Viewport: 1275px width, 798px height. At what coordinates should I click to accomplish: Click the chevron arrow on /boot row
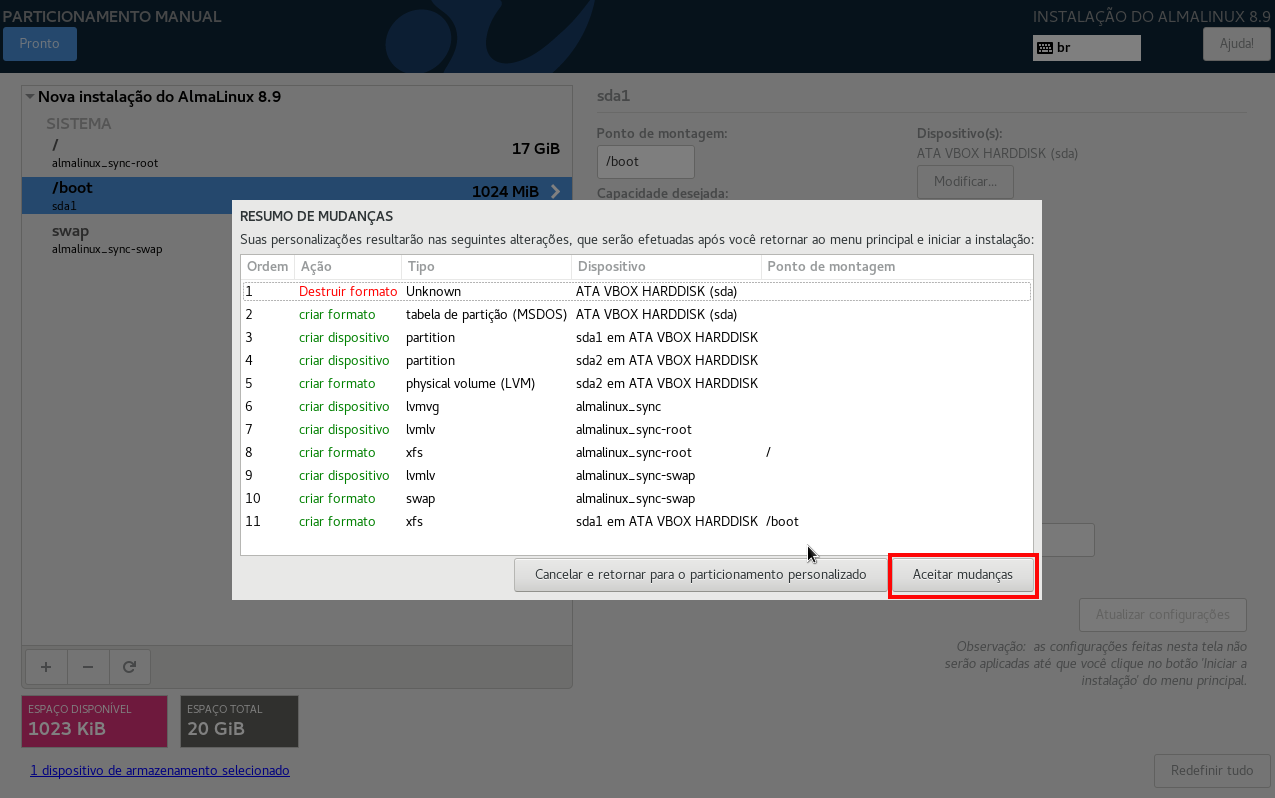(x=555, y=192)
